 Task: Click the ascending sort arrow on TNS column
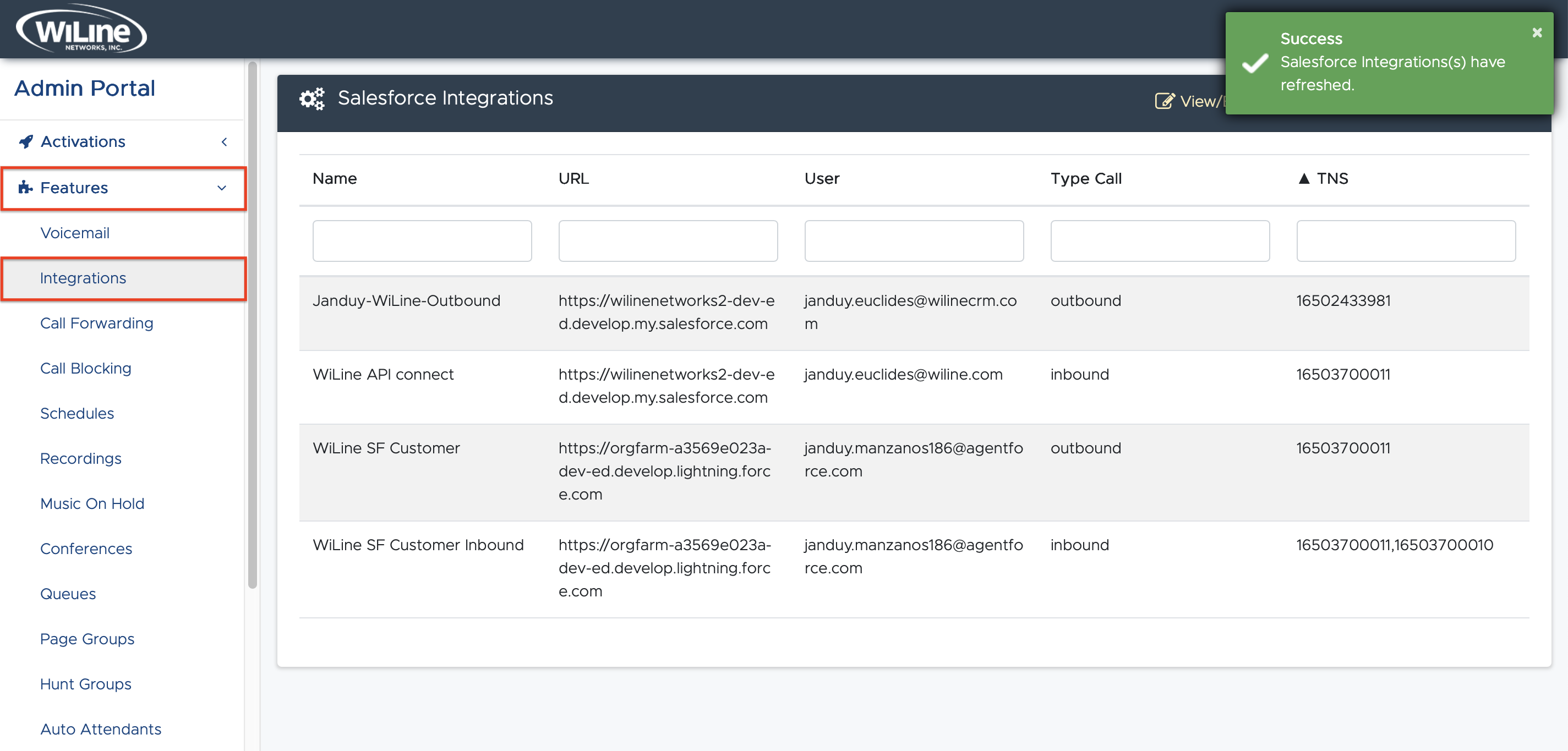1304,178
